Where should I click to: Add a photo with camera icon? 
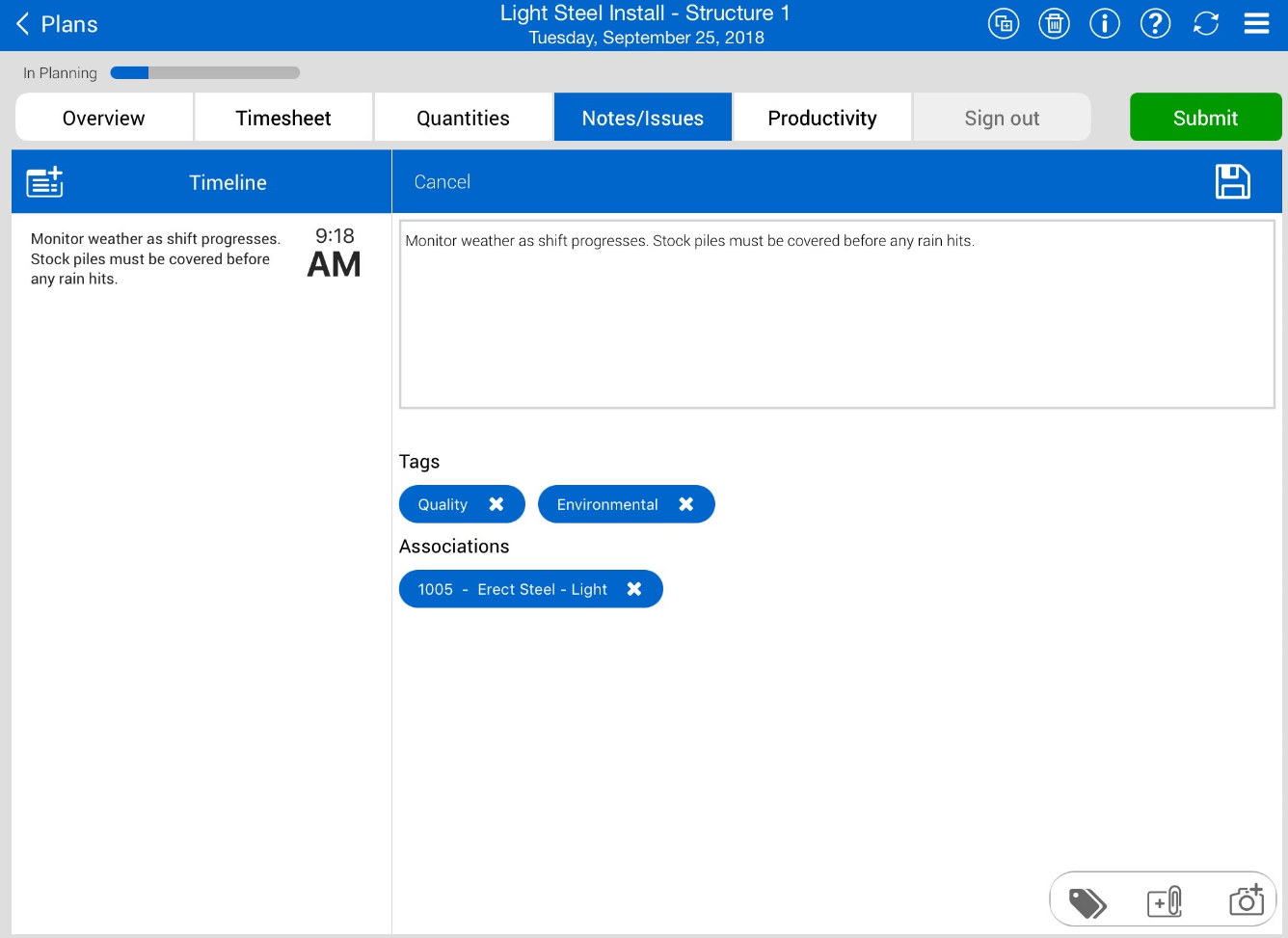(1246, 900)
